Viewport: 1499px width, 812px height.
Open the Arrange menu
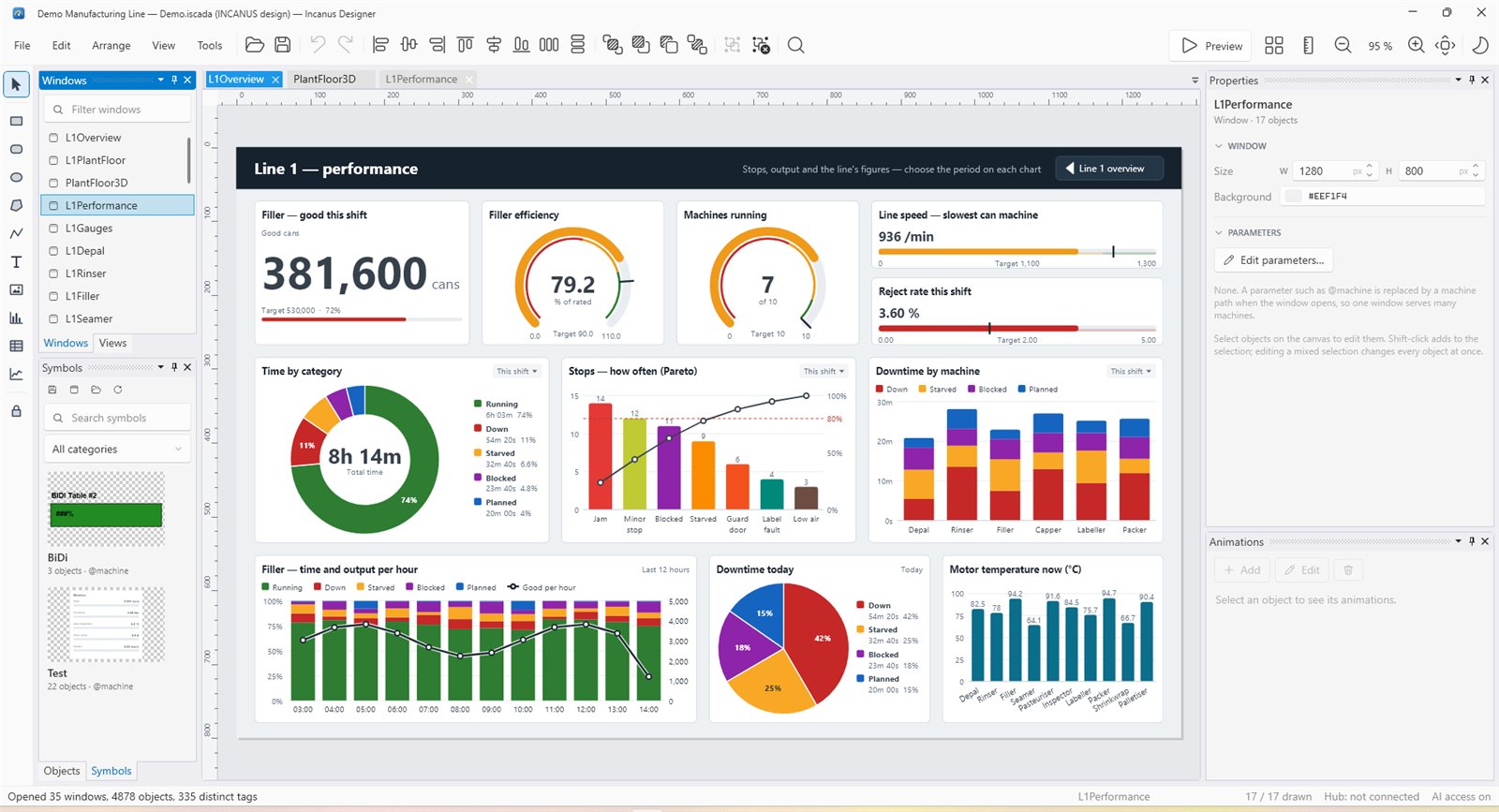tap(111, 45)
